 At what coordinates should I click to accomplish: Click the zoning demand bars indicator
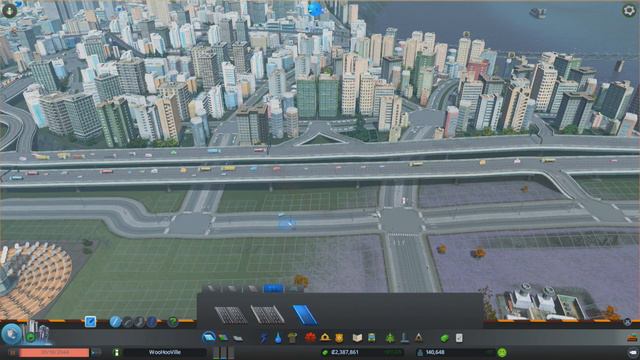(224, 352)
